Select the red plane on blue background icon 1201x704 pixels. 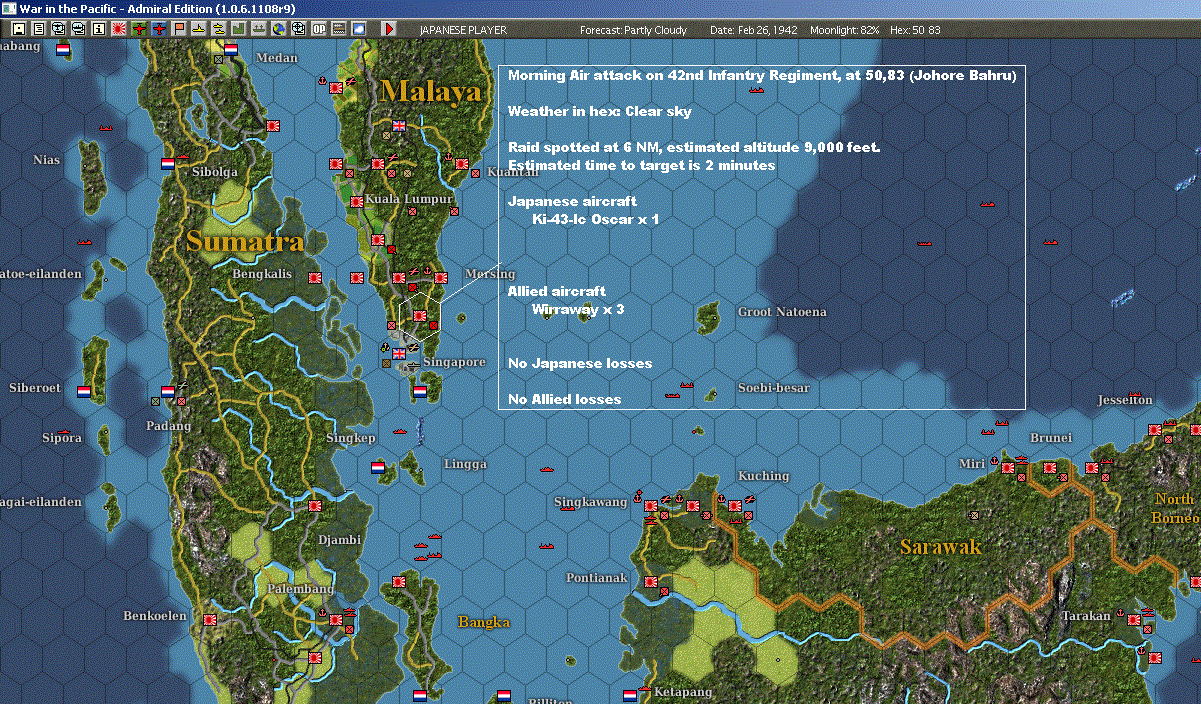(x=158, y=30)
